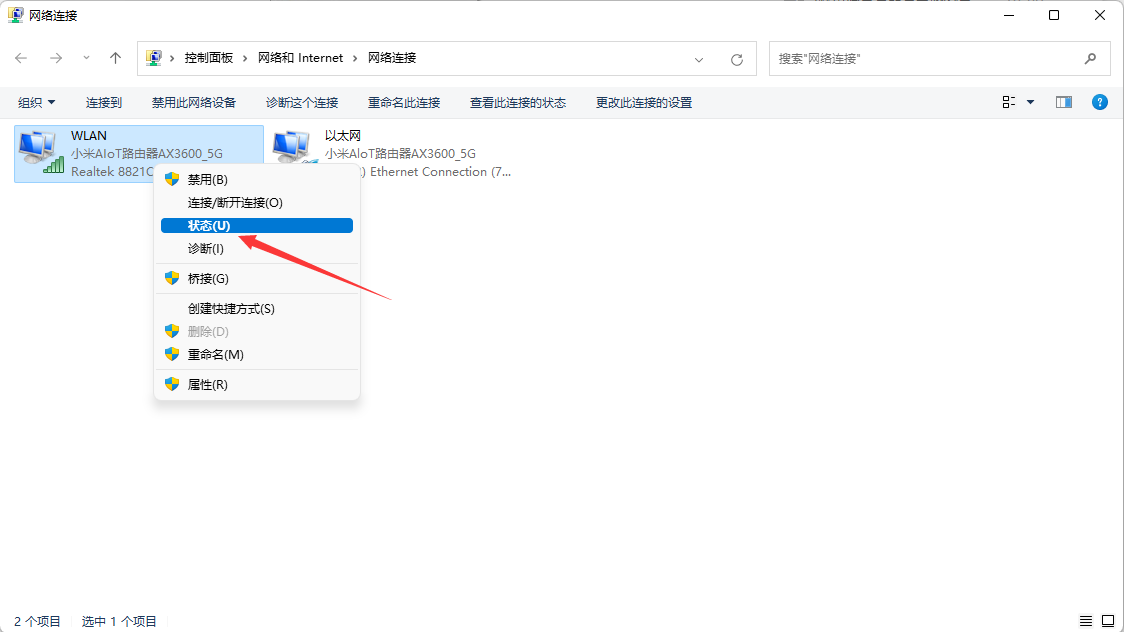Refresh the network connections list
This screenshot has width=1124, height=632.
point(737,58)
